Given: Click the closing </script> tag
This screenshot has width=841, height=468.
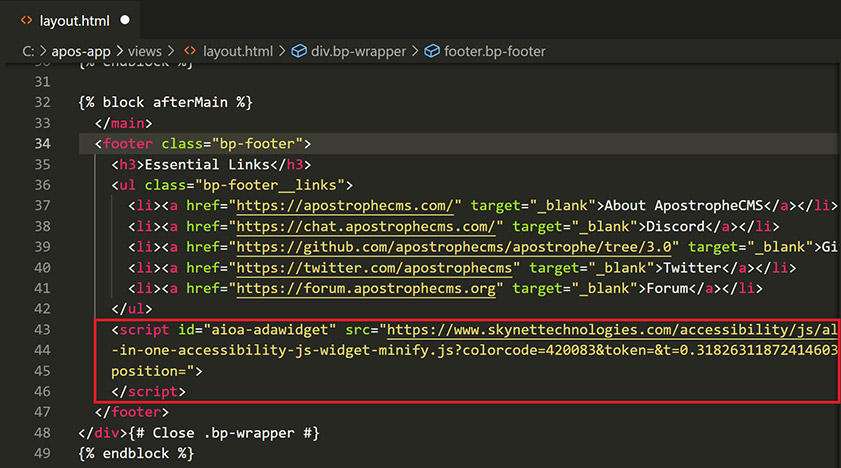Looking at the screenshot, I should point(149,391).
